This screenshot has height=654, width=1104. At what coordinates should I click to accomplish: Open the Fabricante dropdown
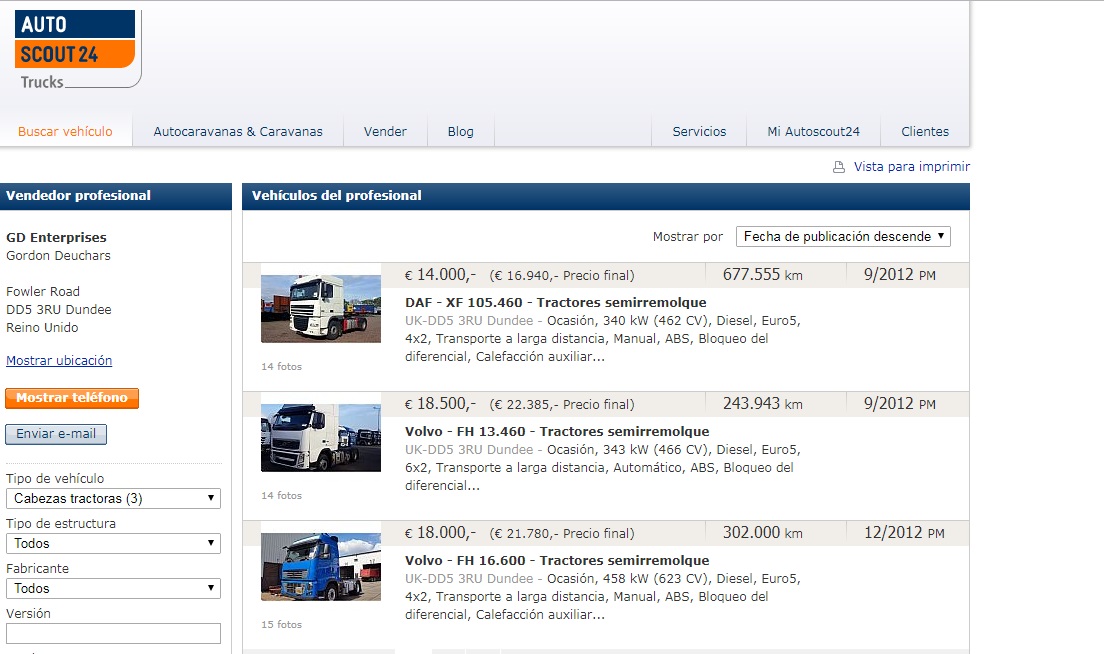tap(113, 589)
